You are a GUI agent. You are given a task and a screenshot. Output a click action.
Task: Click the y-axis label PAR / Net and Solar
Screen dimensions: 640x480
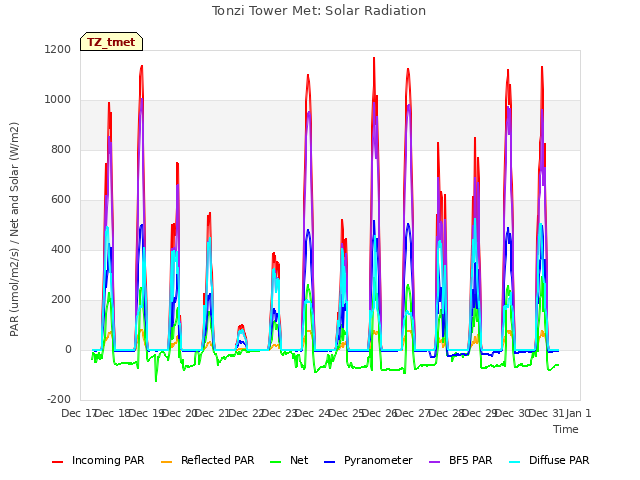click(14, 229)
